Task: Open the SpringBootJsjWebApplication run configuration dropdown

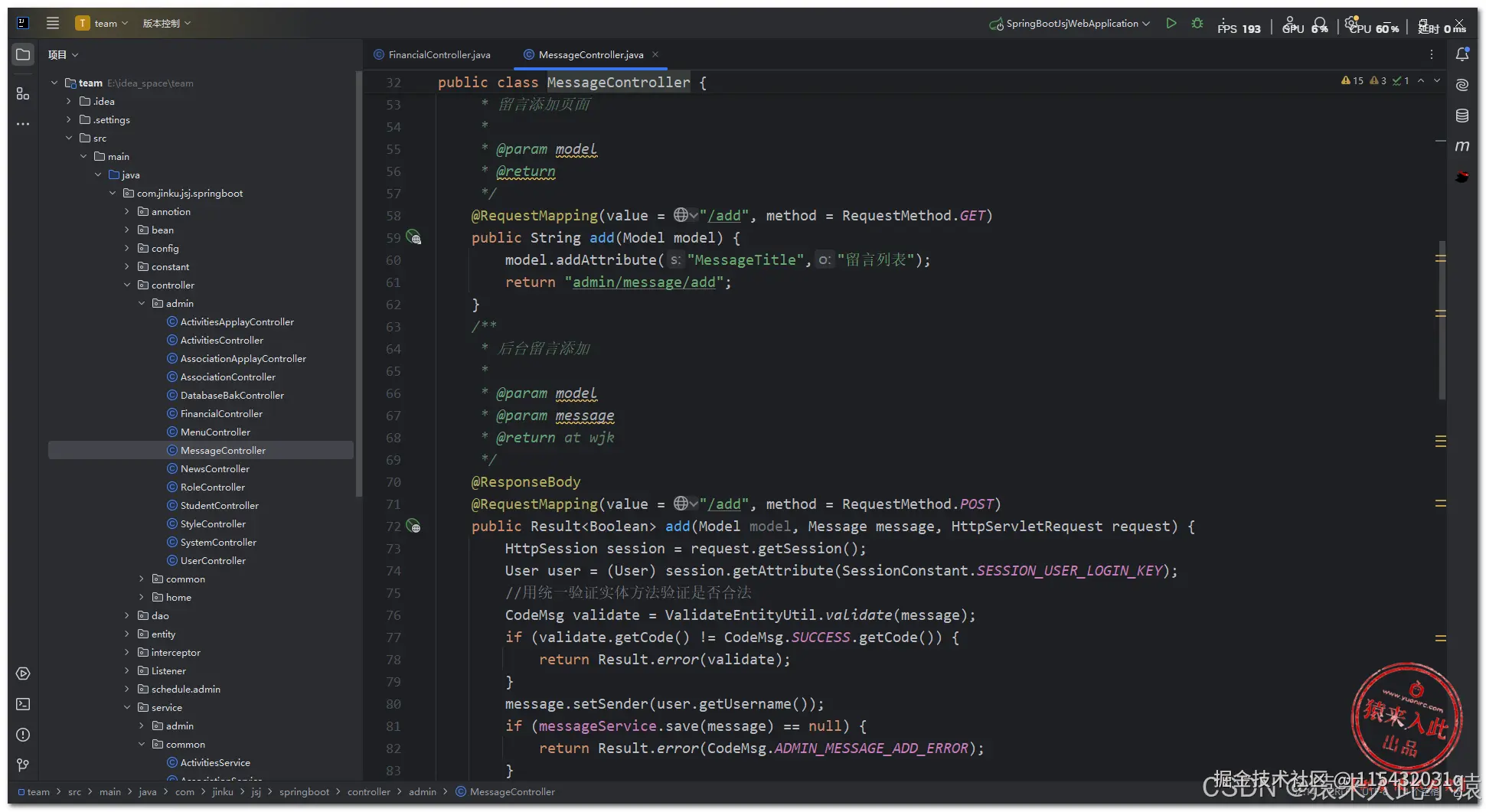Action: (1070, 23)
